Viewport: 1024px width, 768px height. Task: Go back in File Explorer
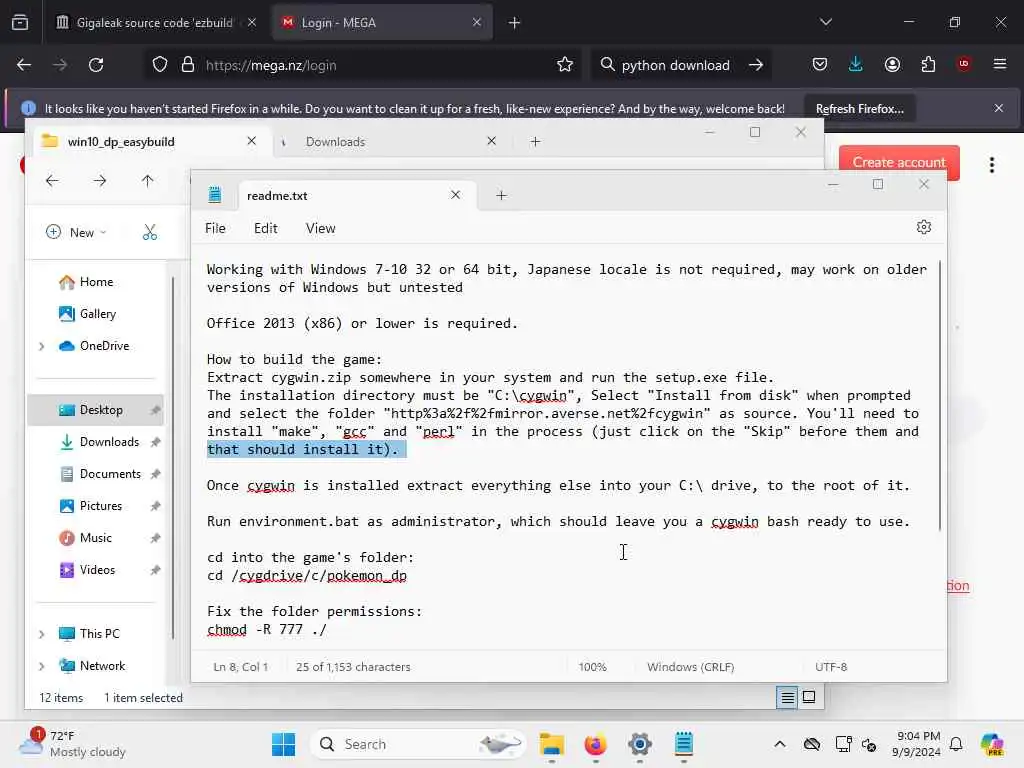[x=52, y=181]
